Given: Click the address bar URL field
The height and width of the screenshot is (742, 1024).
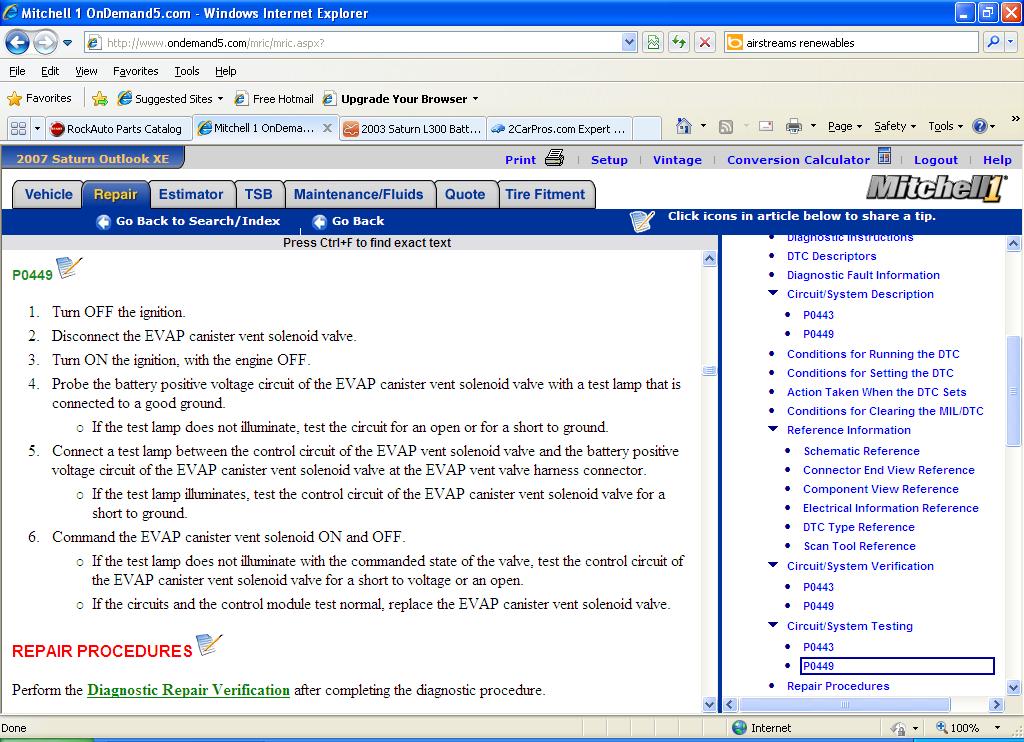Looking at the screenshot, I should (353, 43).
